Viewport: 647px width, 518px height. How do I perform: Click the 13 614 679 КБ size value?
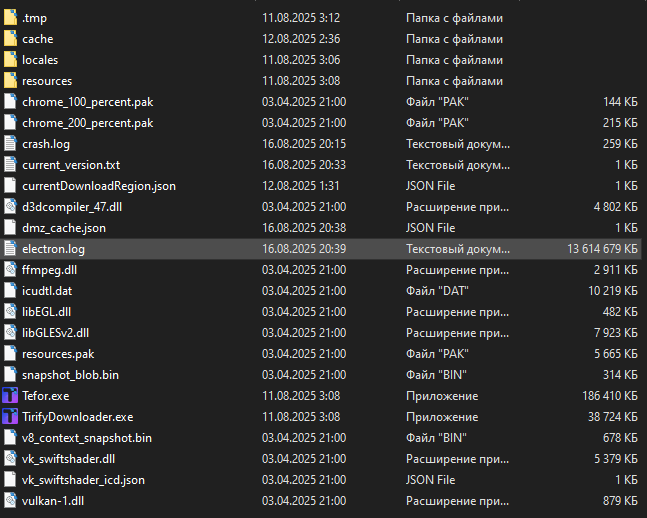[x=598, y=248]
